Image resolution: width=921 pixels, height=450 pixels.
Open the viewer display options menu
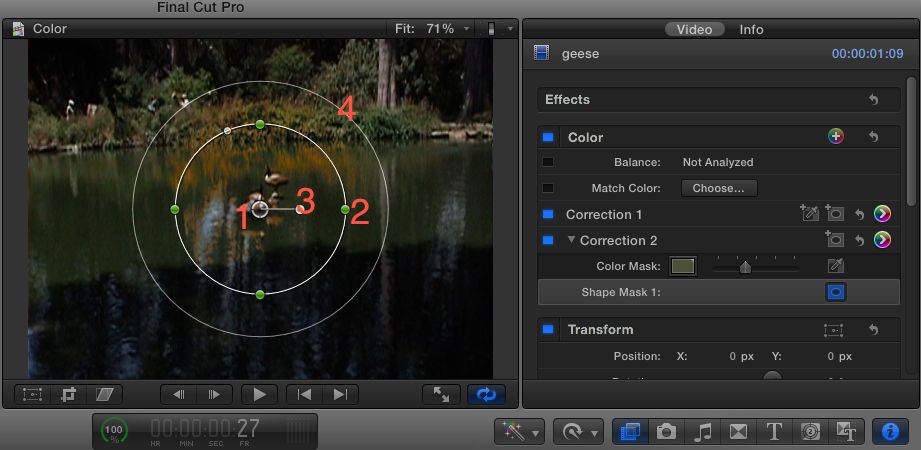click(x=500, y=29)
